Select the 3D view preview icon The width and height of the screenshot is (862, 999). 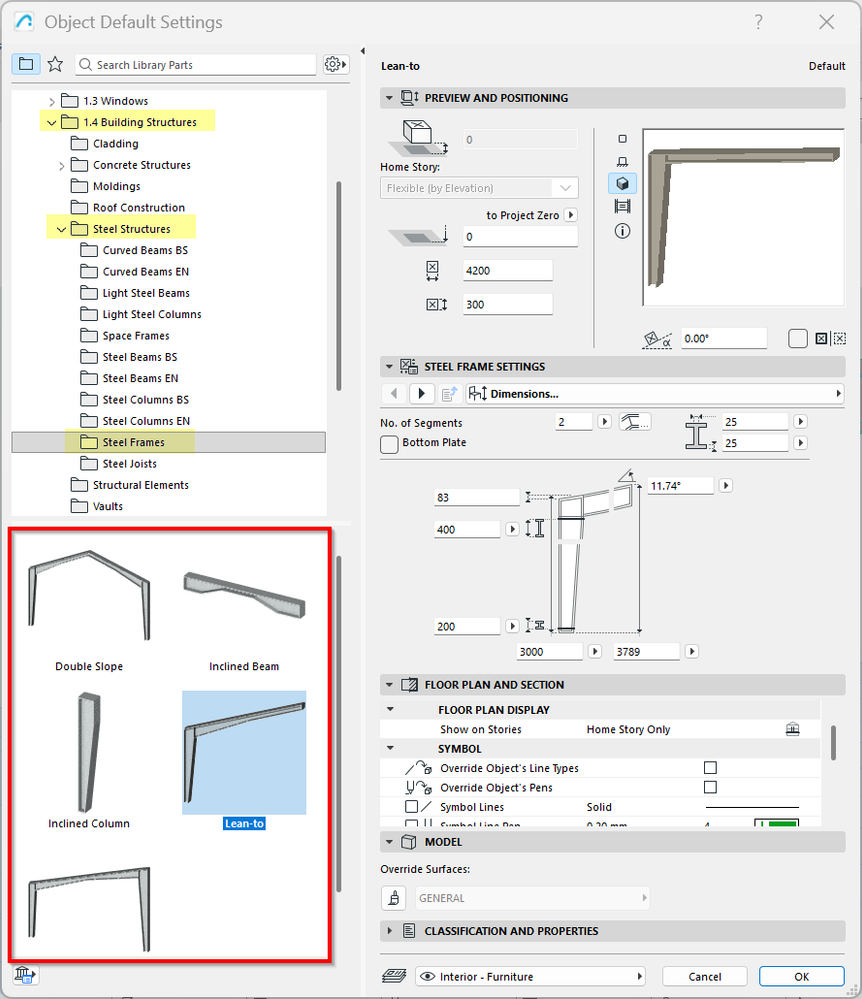pyautogui.click(x=622, y=184)
